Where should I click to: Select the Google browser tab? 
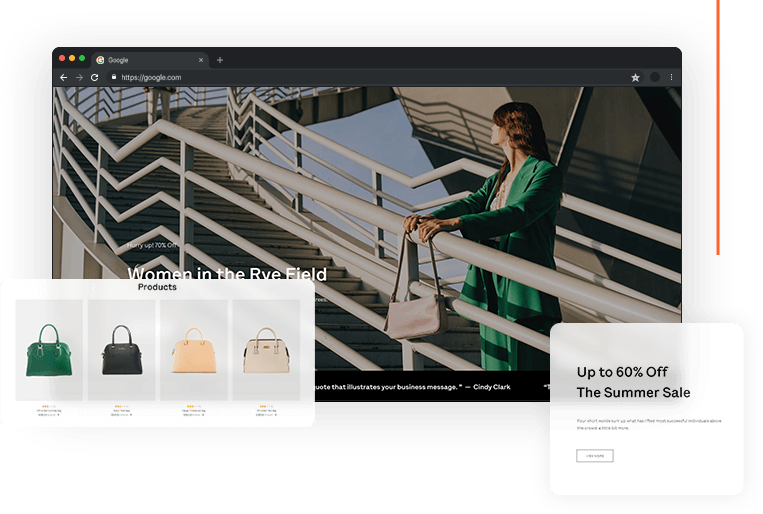[140, 60]
